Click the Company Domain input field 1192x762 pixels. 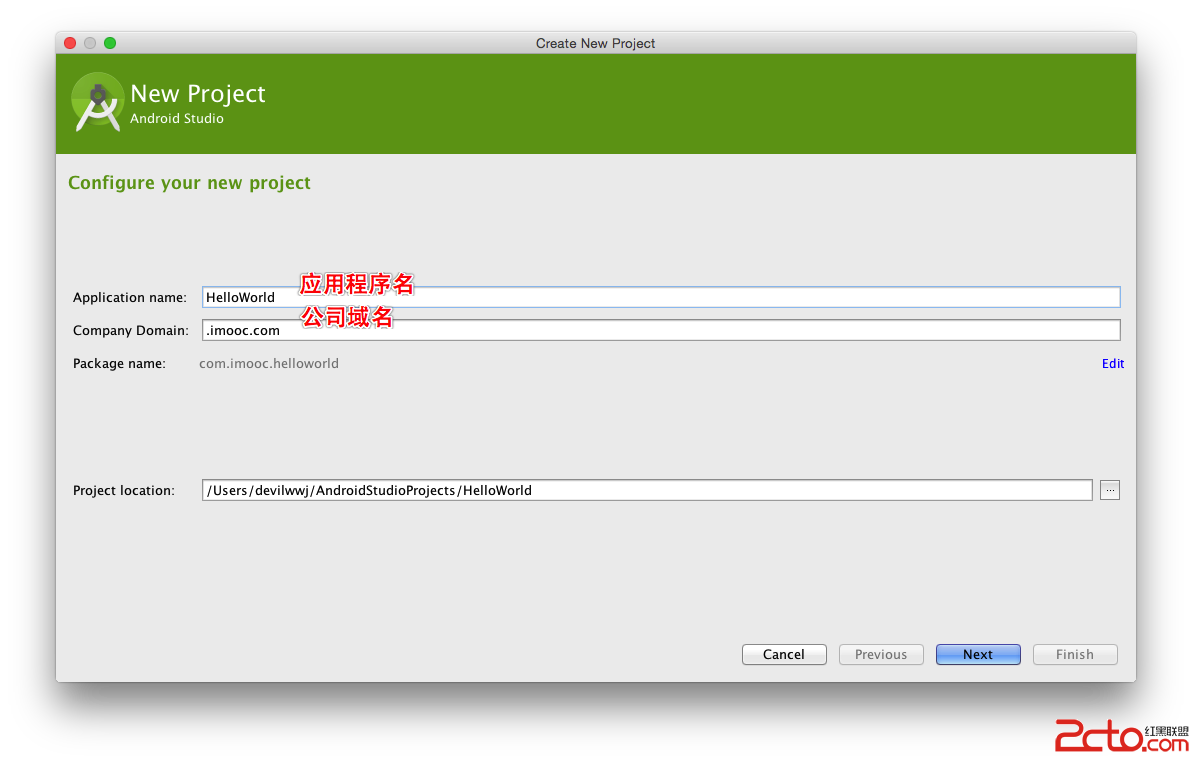(661, 330)
